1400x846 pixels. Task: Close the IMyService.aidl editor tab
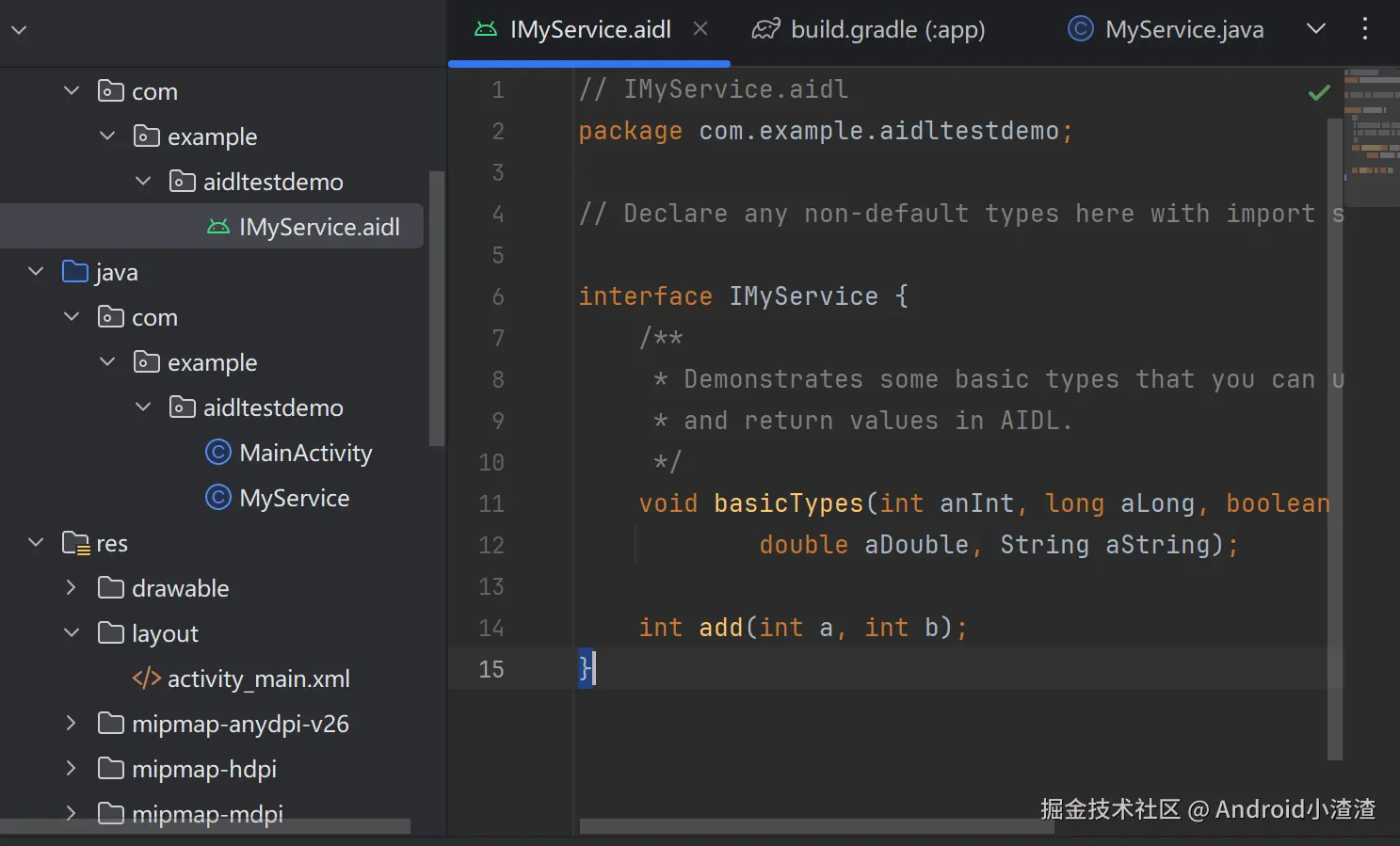[x=700, y=29]
